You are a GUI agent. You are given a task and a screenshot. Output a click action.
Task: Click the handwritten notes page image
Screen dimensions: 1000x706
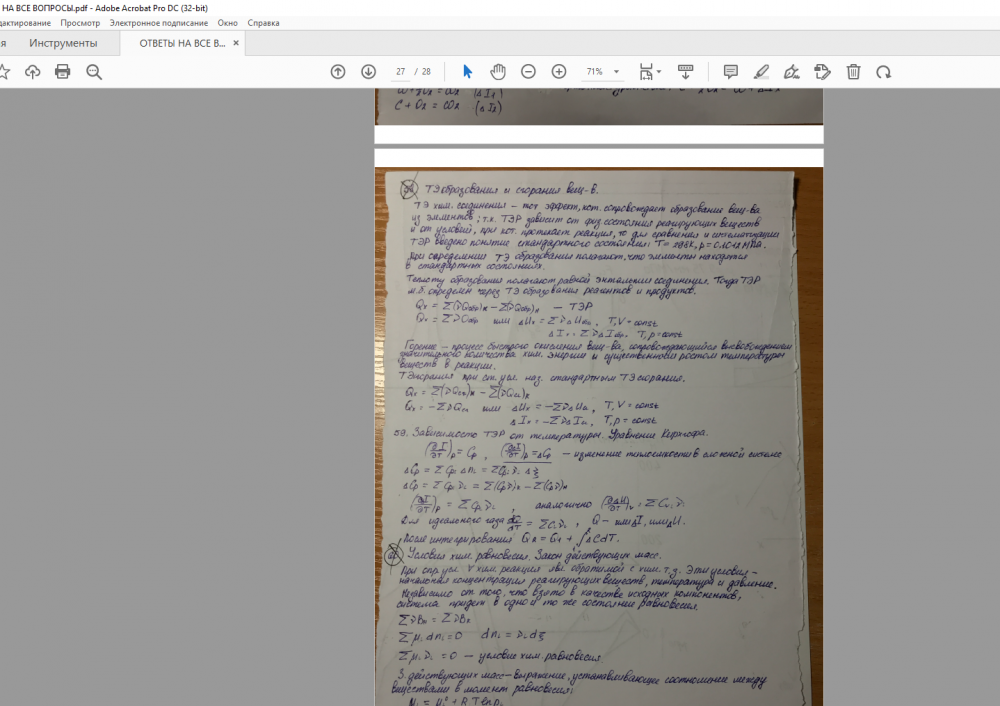coord(598,436)
